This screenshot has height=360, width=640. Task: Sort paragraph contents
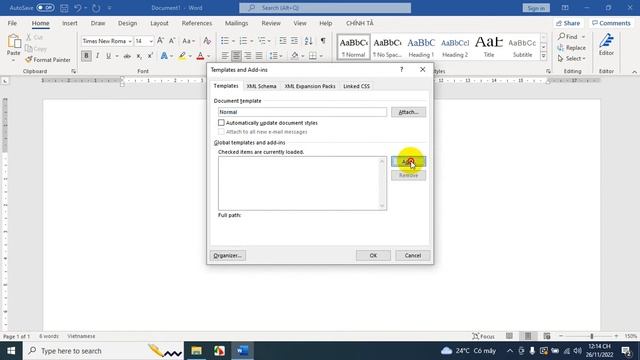[309, 41]
